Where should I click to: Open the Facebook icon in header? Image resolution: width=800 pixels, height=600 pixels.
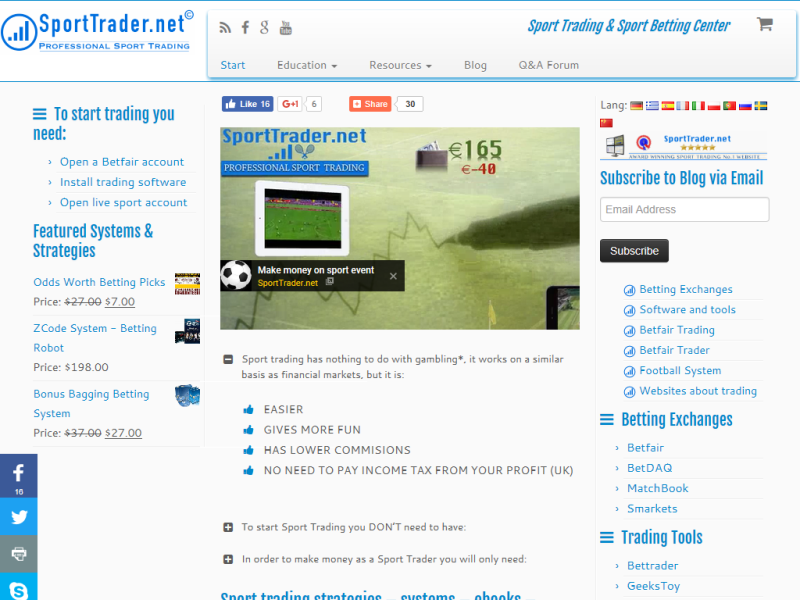click(x=245, y=28)
